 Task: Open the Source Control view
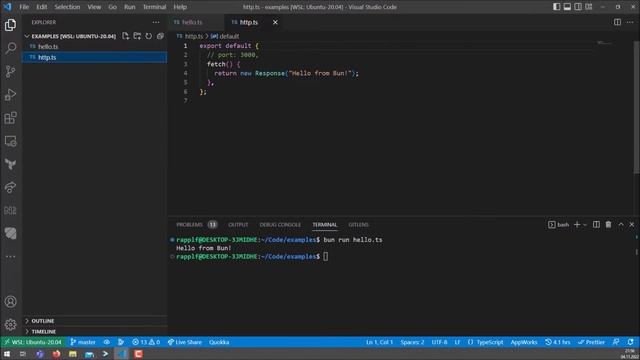click(11, 71)
